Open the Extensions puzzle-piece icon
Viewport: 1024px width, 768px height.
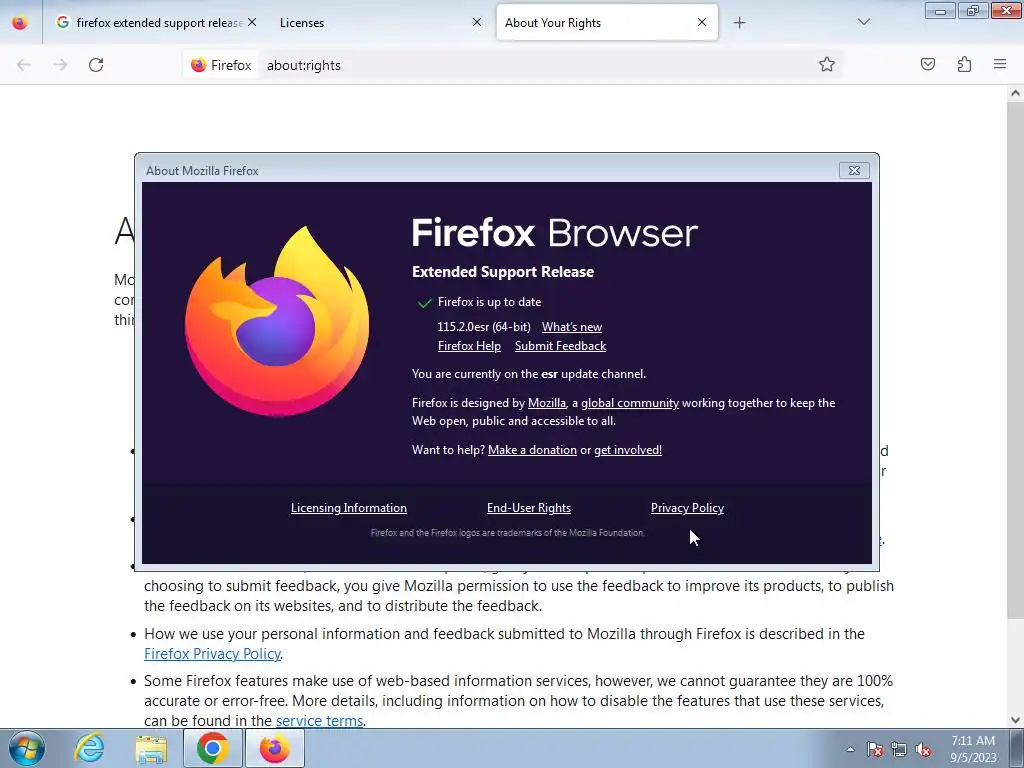[x=964, y=64]
